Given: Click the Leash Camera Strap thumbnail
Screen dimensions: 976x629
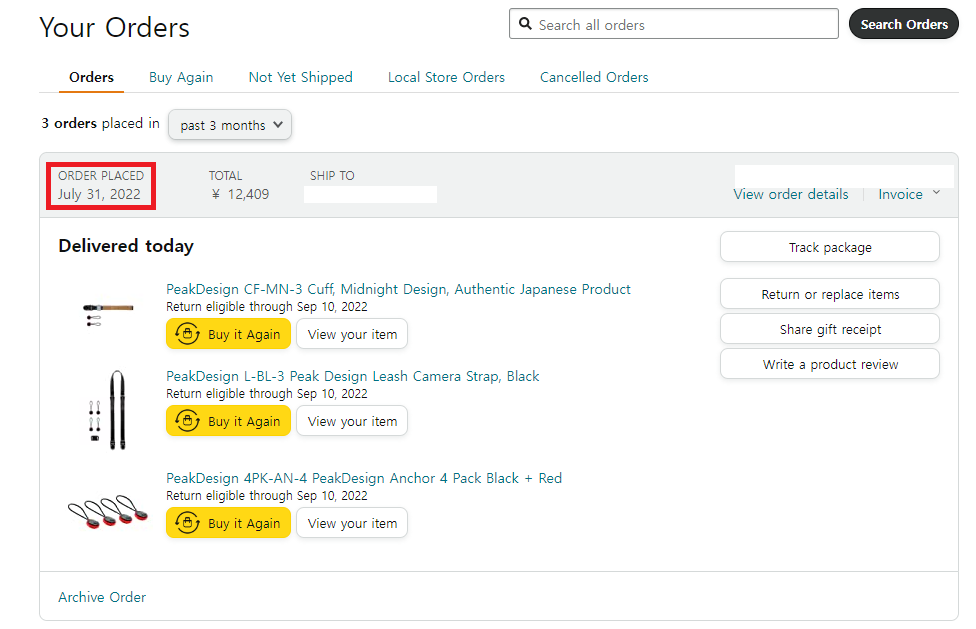Looking at the screenshot, I should coord(108,410).
